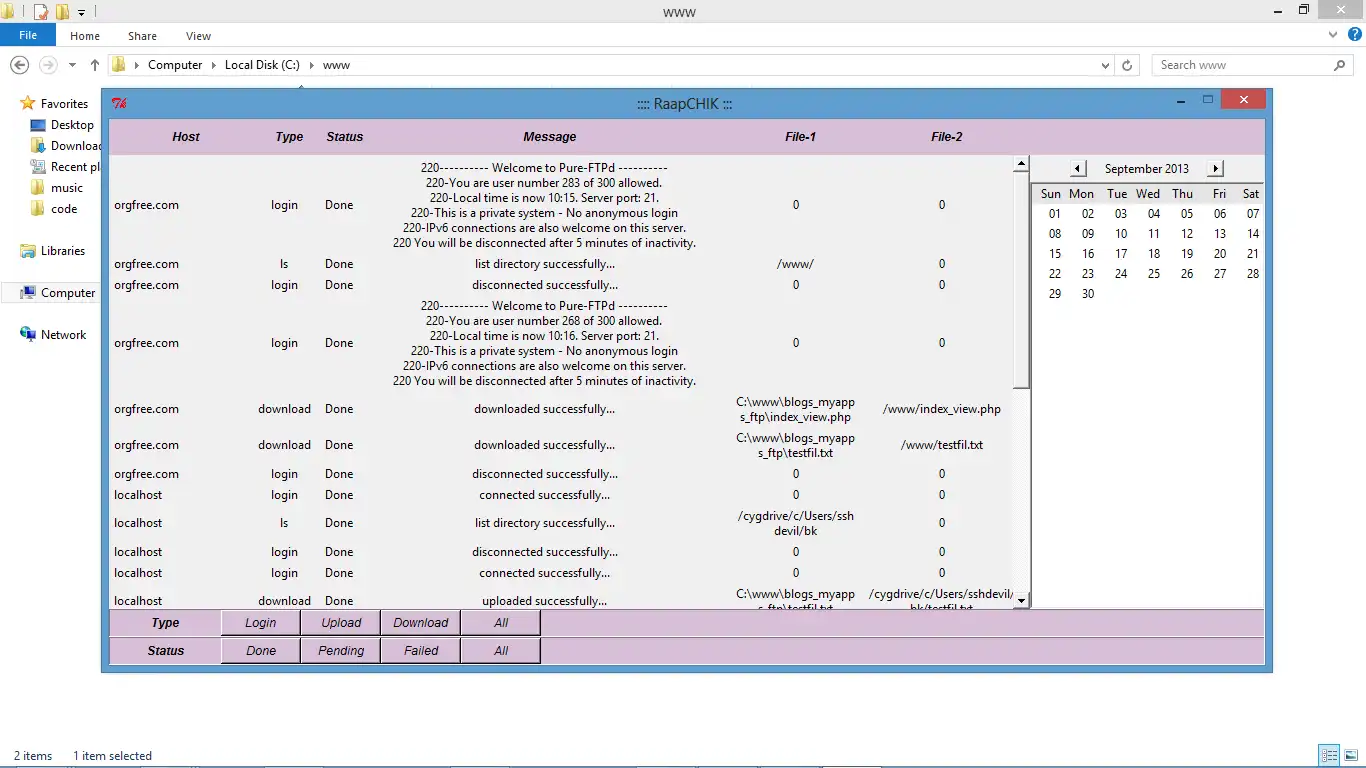Click the RaapCHIK log vertical scrollbar thumb
This screenshot has width=1366, height=768.
[x=1021, y=279]
